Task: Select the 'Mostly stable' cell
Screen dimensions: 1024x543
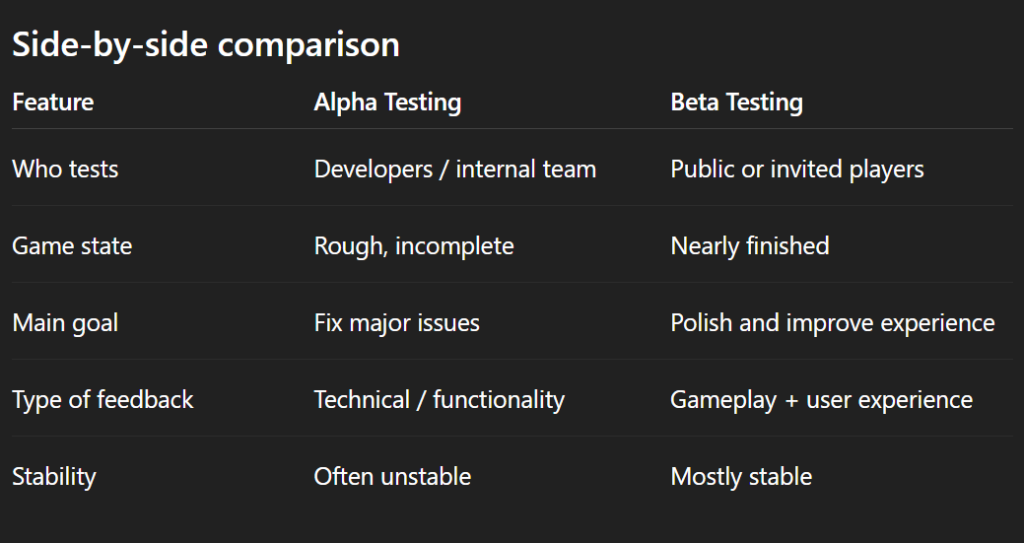Action: (x=741, y=477)
